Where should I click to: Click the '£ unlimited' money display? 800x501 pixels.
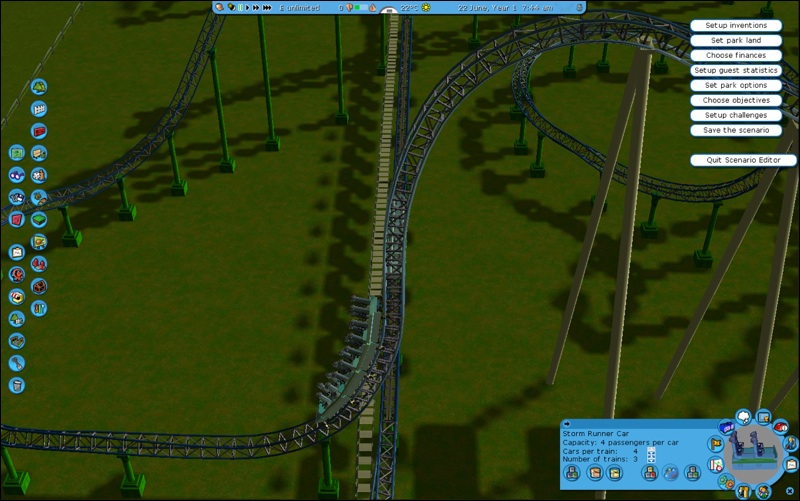coord(299,8)
